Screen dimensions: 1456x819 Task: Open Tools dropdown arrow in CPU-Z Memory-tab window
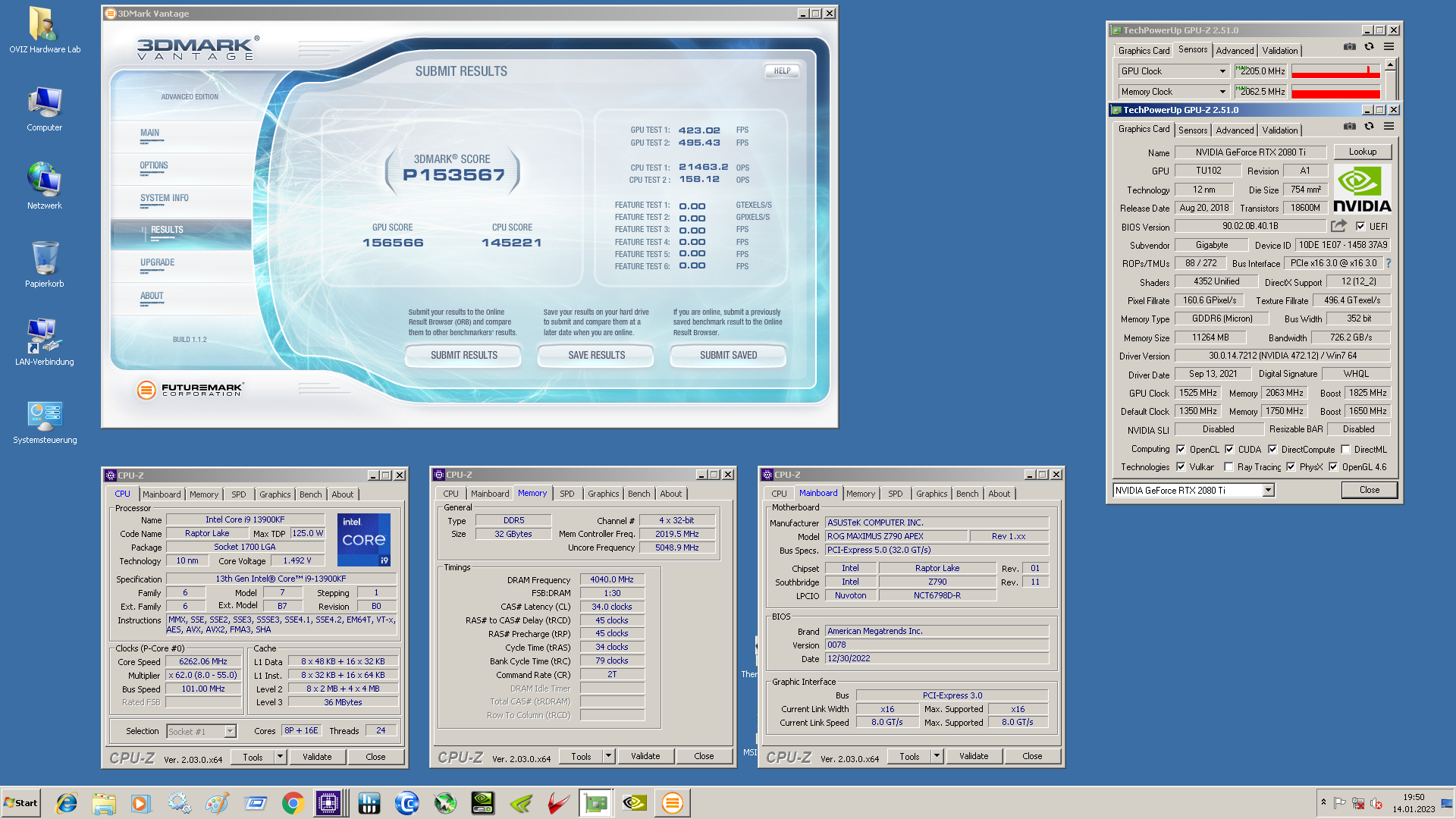point(608,756)
